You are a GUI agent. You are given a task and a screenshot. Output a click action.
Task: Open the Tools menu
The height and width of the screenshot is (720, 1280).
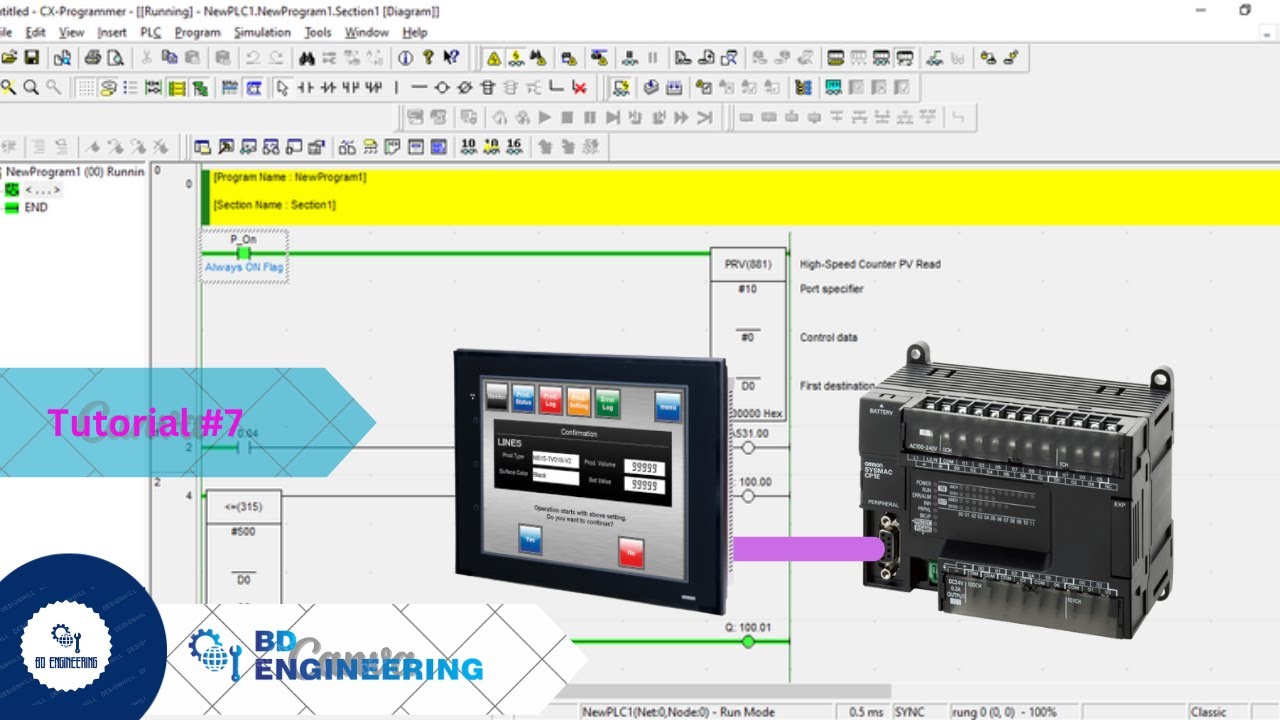318,32
